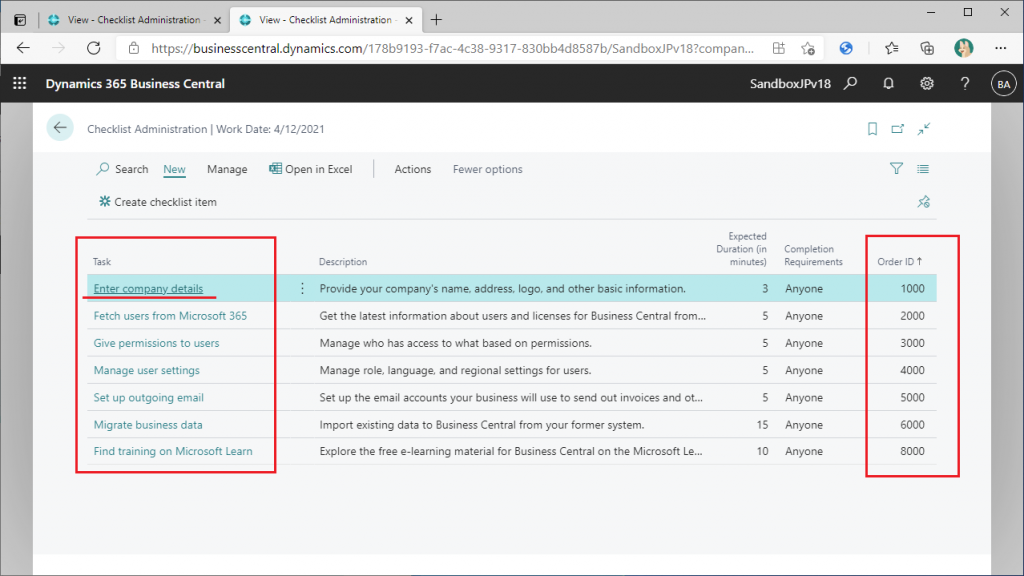This screenshot has height=576, width=1024.
Task: Pin the action bar with the pin icon
Action: (x=923, y=202)
